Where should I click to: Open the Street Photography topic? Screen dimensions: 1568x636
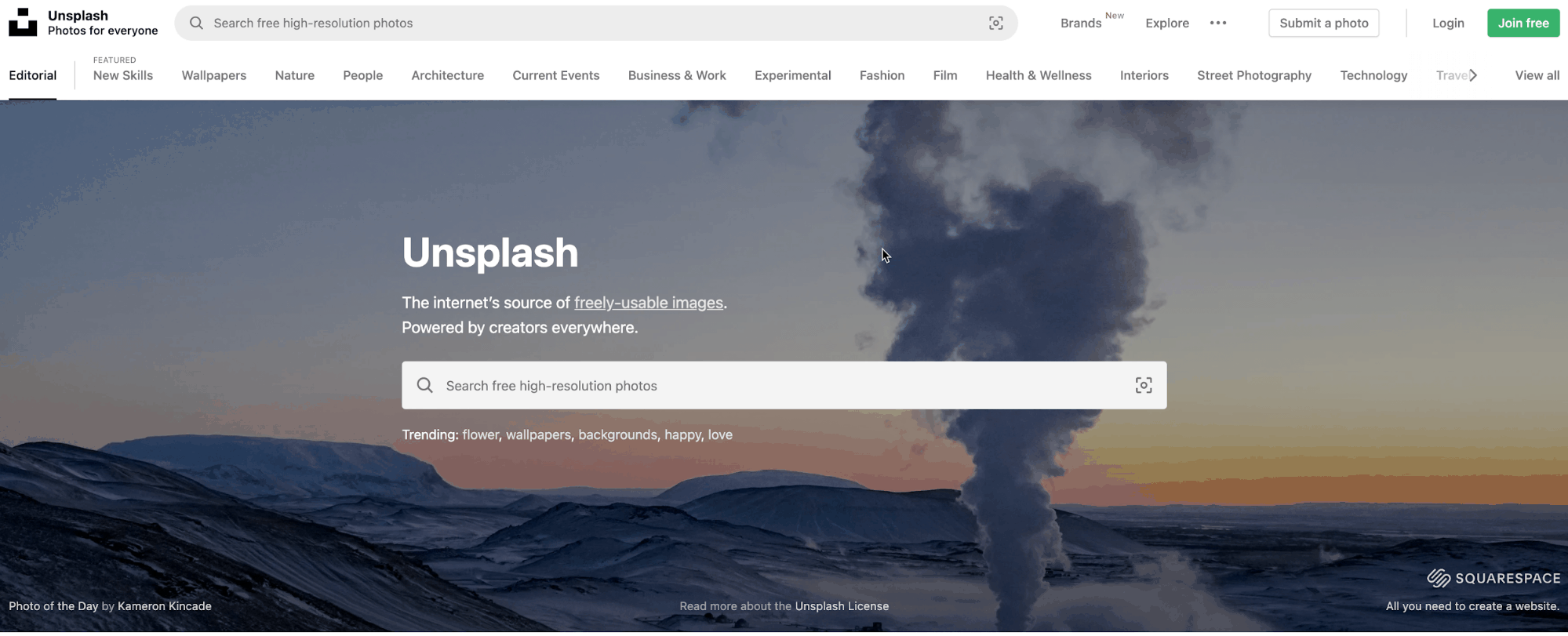[x=1254, y=75]
